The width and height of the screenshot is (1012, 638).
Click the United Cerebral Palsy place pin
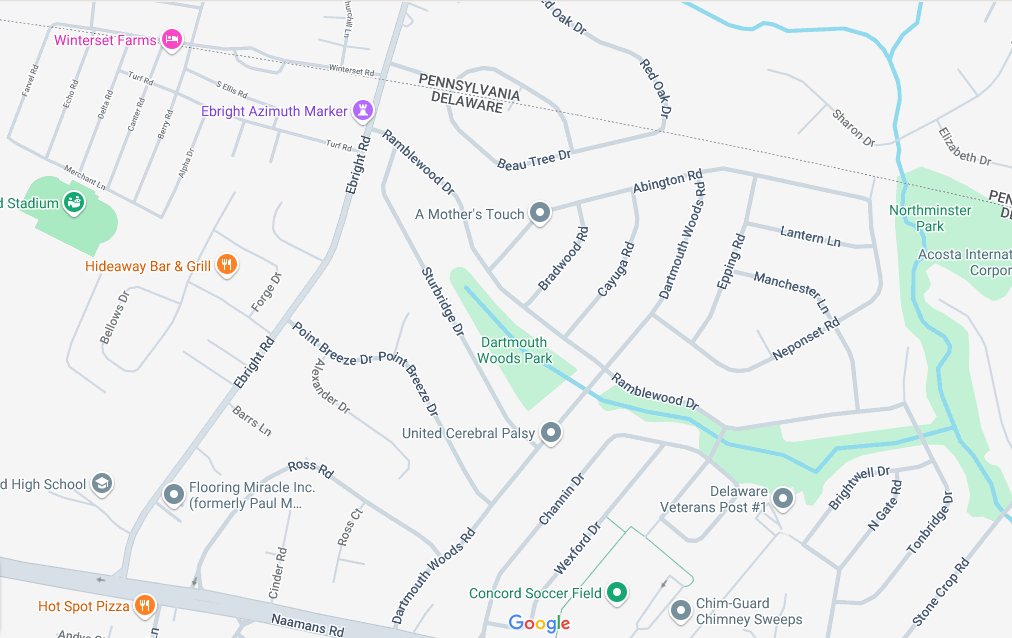[x=551, y=433]
